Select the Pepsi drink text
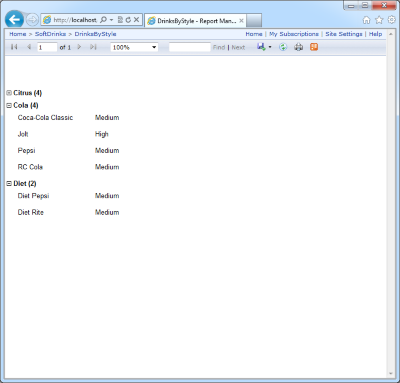The width and height of the screenshot is (400, 383). pyautogui.click(x=26, y=151)
